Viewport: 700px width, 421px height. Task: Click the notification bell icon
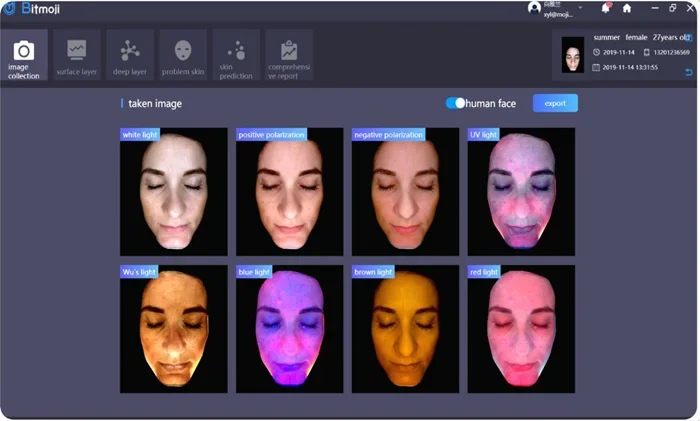click(x=606, y=8)
